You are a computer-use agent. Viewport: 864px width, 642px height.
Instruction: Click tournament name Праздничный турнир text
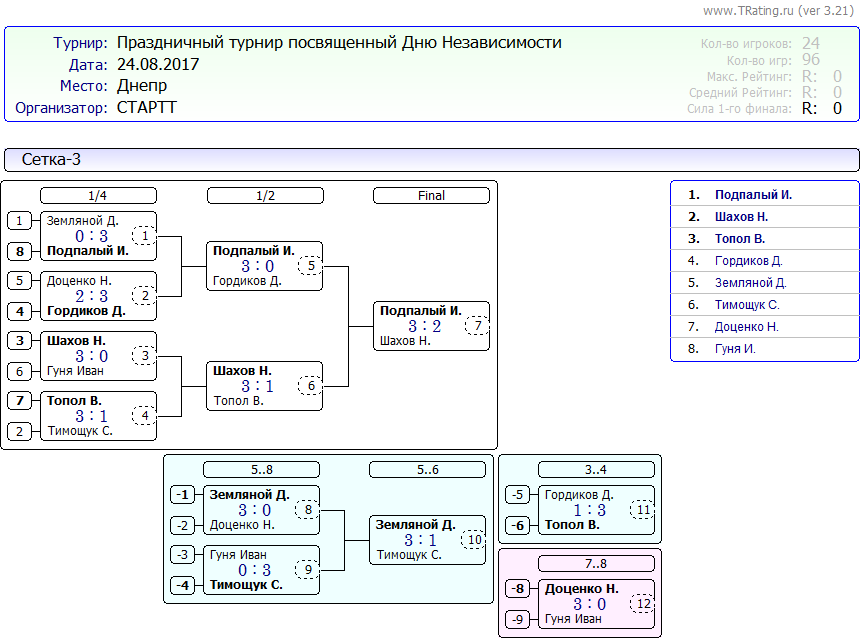coord(339,43)
